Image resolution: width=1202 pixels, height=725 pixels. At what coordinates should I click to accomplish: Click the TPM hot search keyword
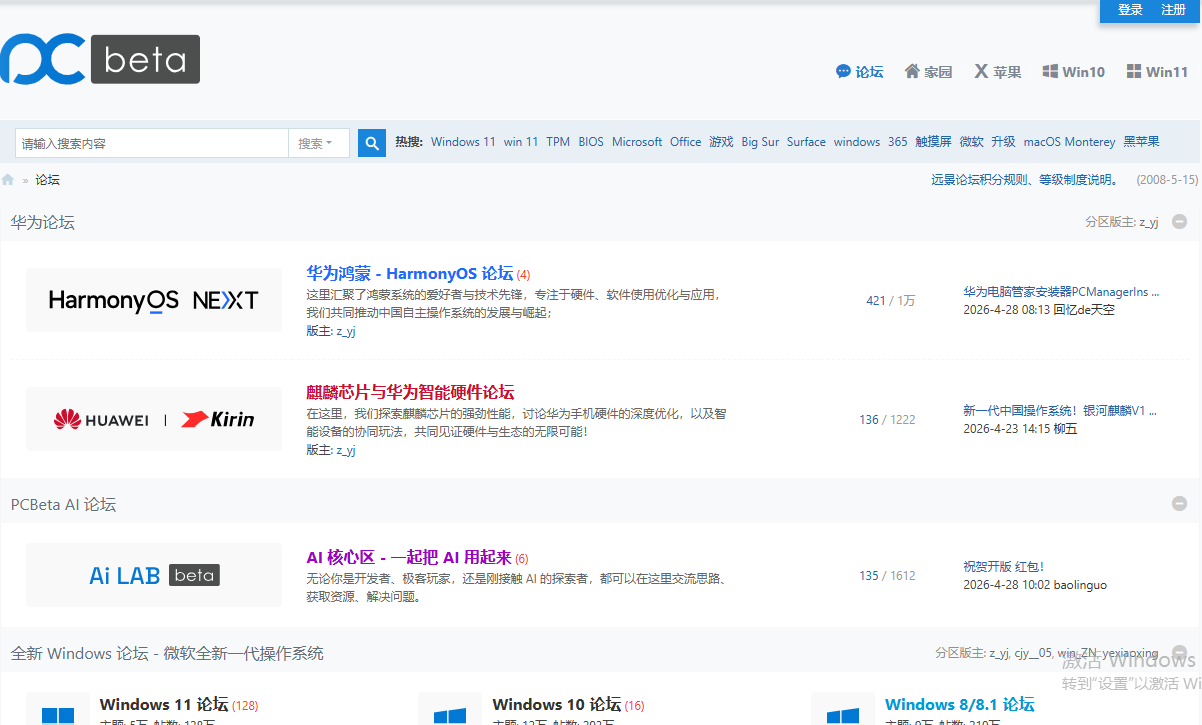tap(558, 142)
